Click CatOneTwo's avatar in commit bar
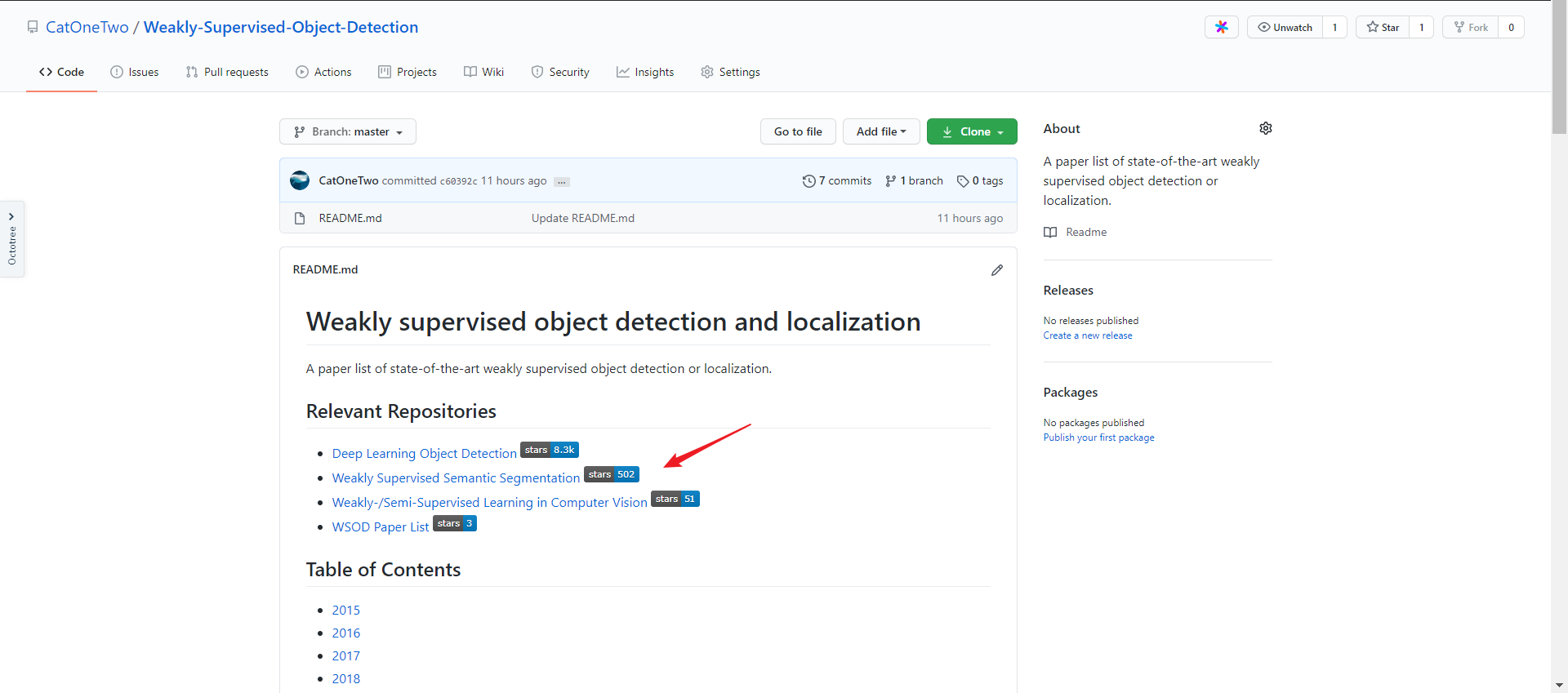The width and height of the screenshot is (1568, 693). pos(300,180)
